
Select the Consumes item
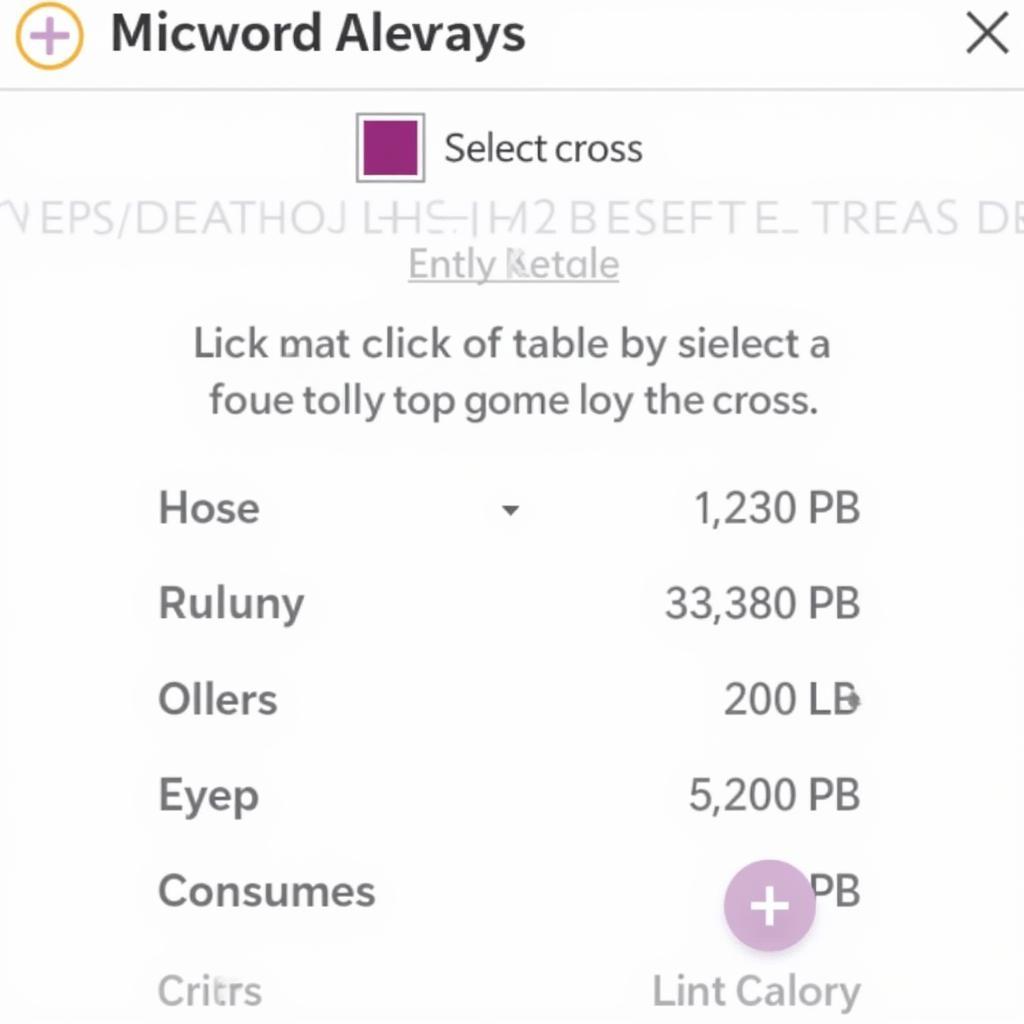pyautogui.click(x=266, y=891)
